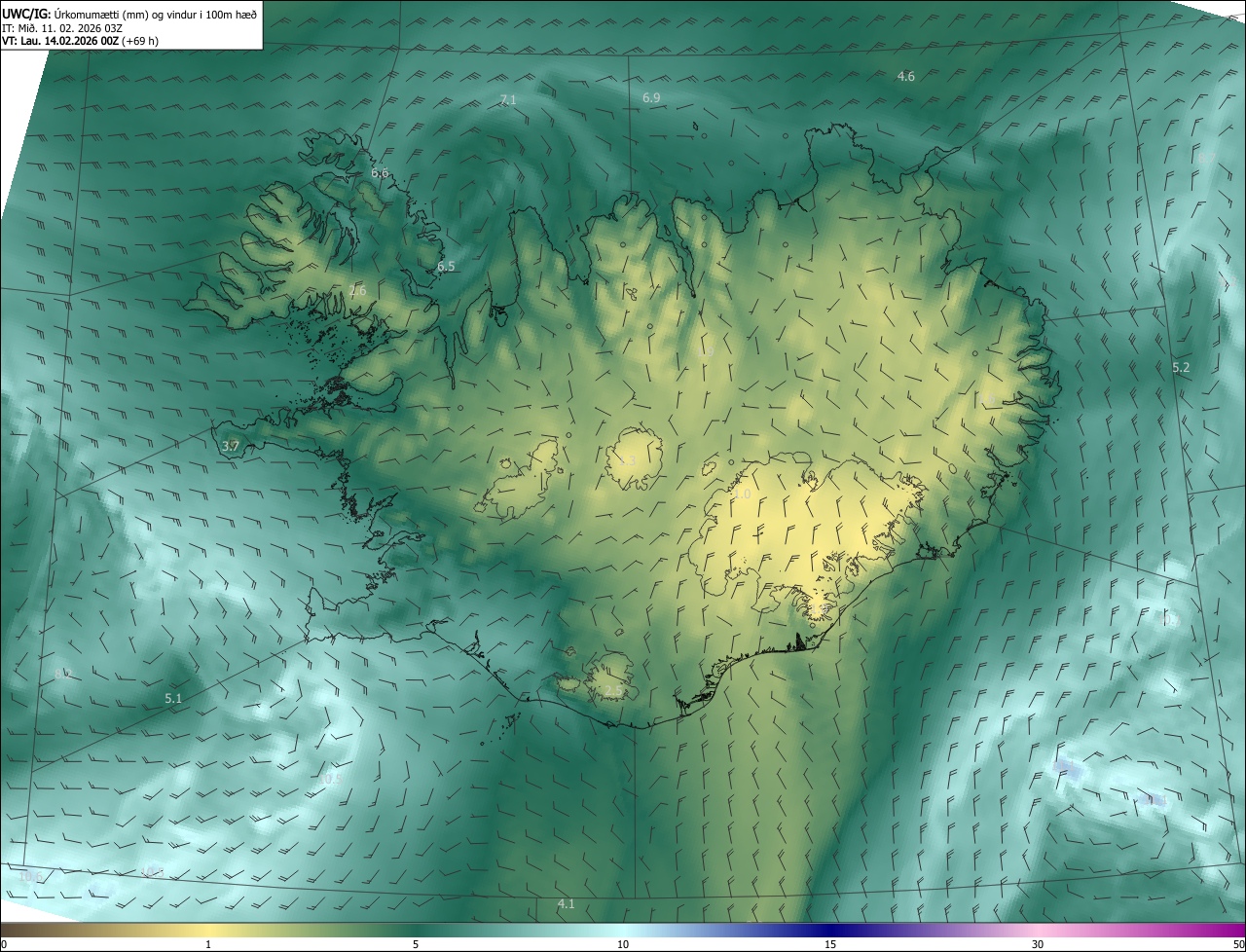Click the map value label "2.5" on the southern glacier
This screenshot has height=952, width=1246.
pos(613,691)
